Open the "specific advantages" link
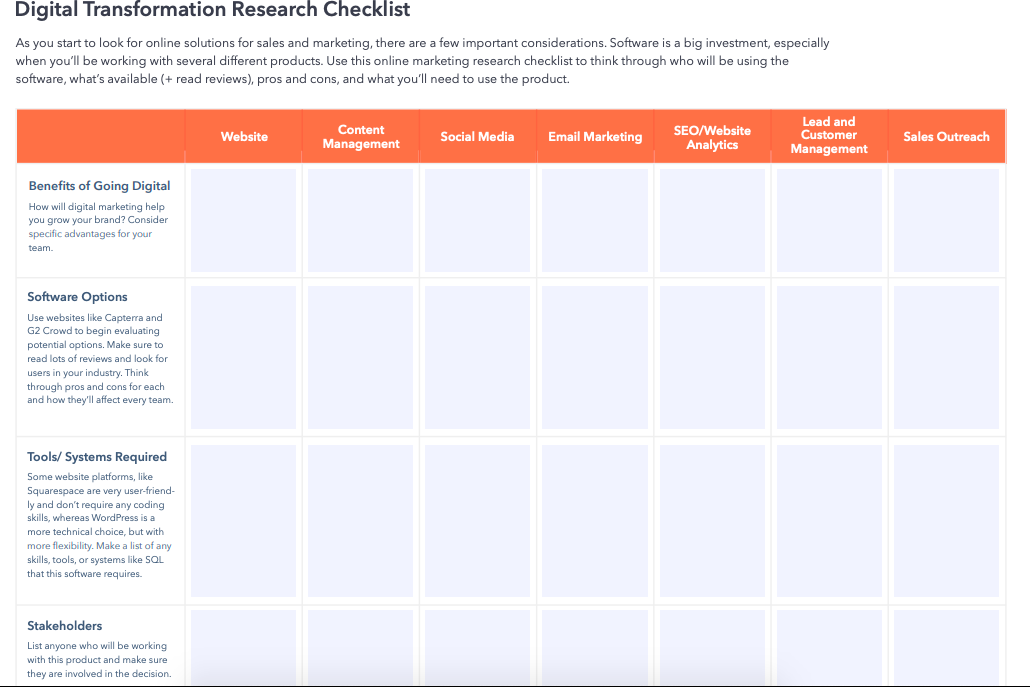The height and width of the screenshot is (687, 1030). (x=72, y=234)
